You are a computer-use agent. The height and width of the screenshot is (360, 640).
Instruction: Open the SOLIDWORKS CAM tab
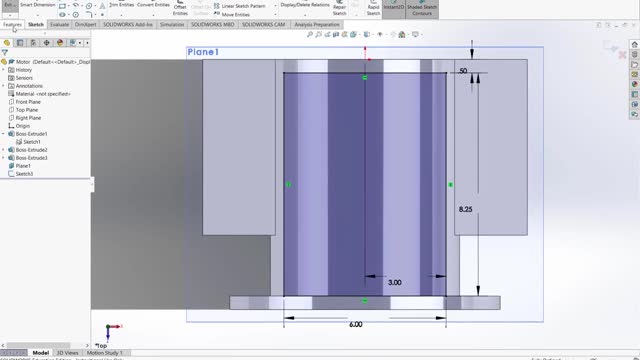264,24
